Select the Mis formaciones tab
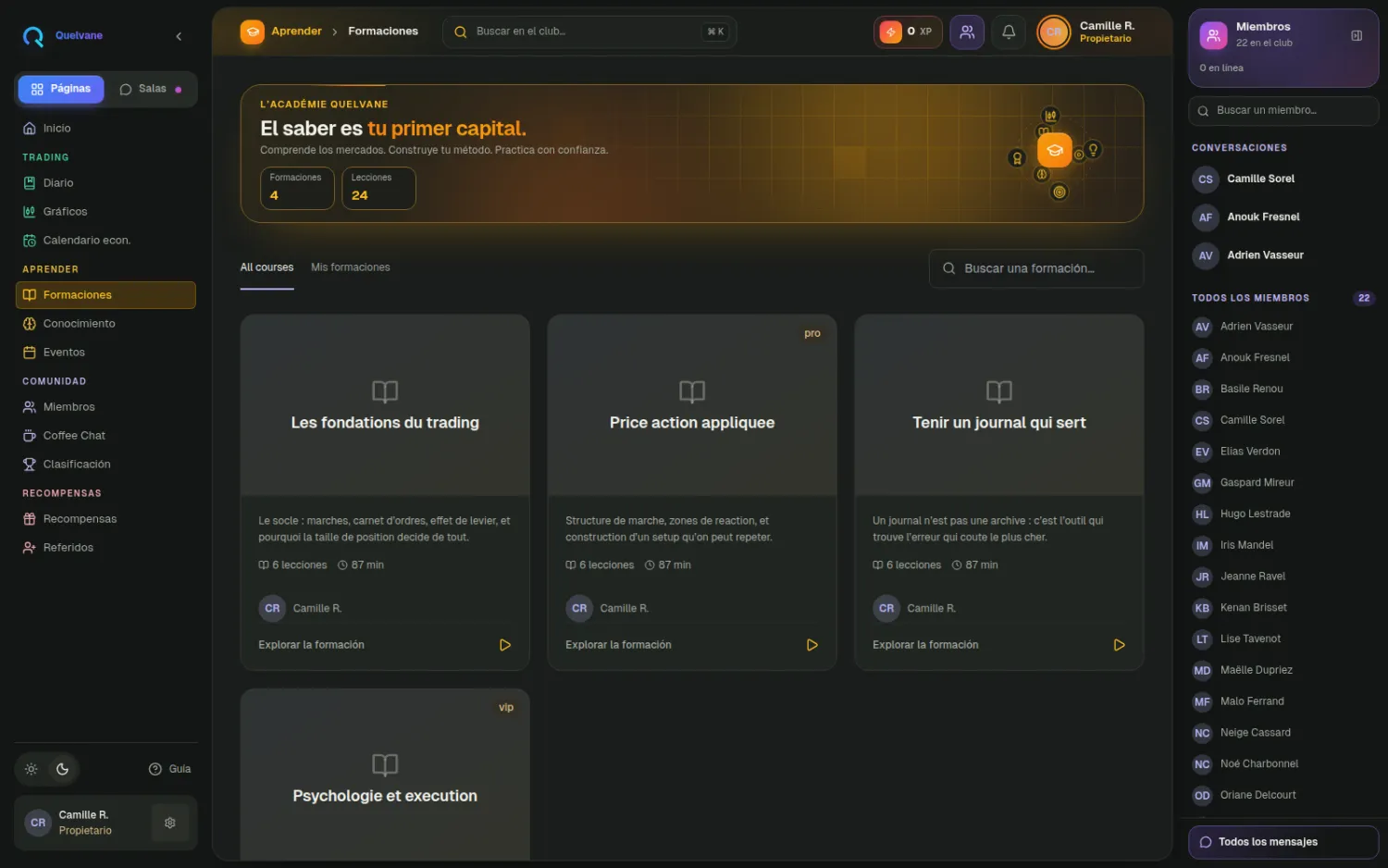This screenshot has height=868, width=1388. [x=351, y=267]
